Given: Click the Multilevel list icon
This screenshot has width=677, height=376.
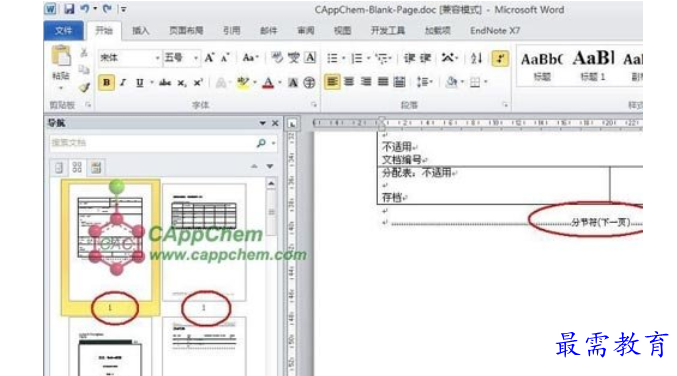Looking at the screenshot, I should pos(382,58).
